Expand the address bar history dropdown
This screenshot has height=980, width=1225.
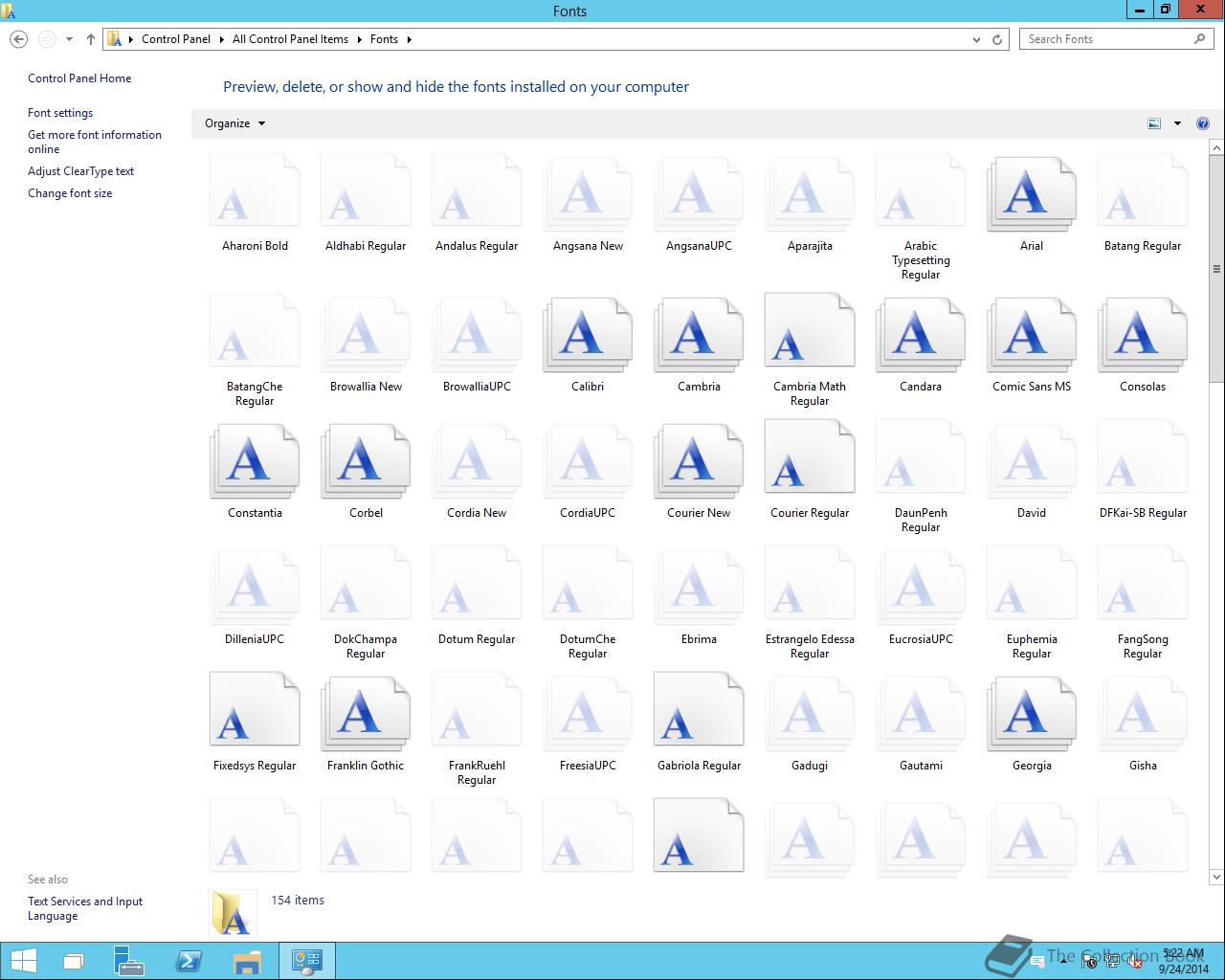click(x=976, y=39)
